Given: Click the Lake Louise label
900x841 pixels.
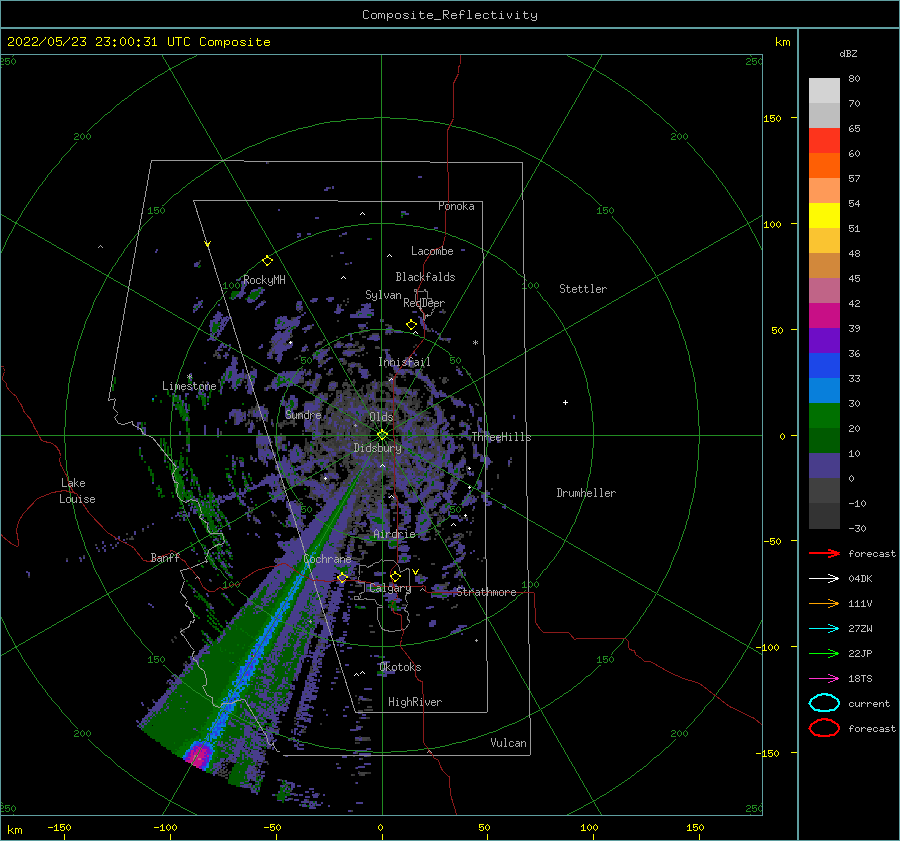Looking at the screenshot, I should point(77,491).
